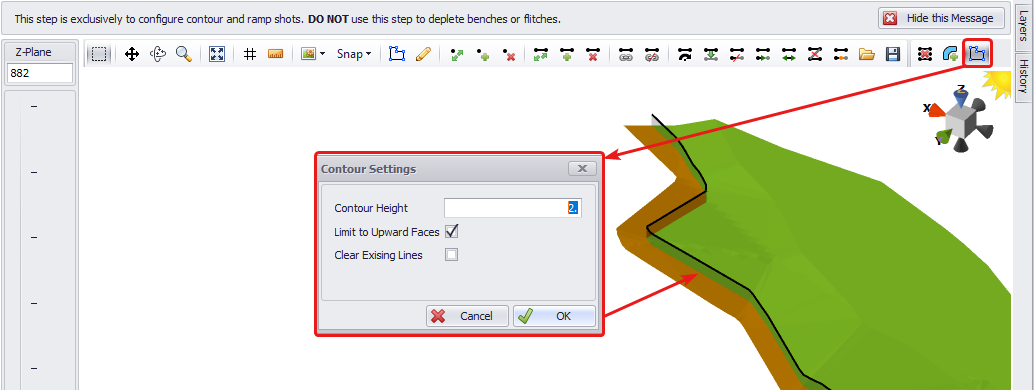The height and width of the screenshot is (391, 1034).
Task: Select the magnifying glass zoom tool
Action: tap(183, 54)
